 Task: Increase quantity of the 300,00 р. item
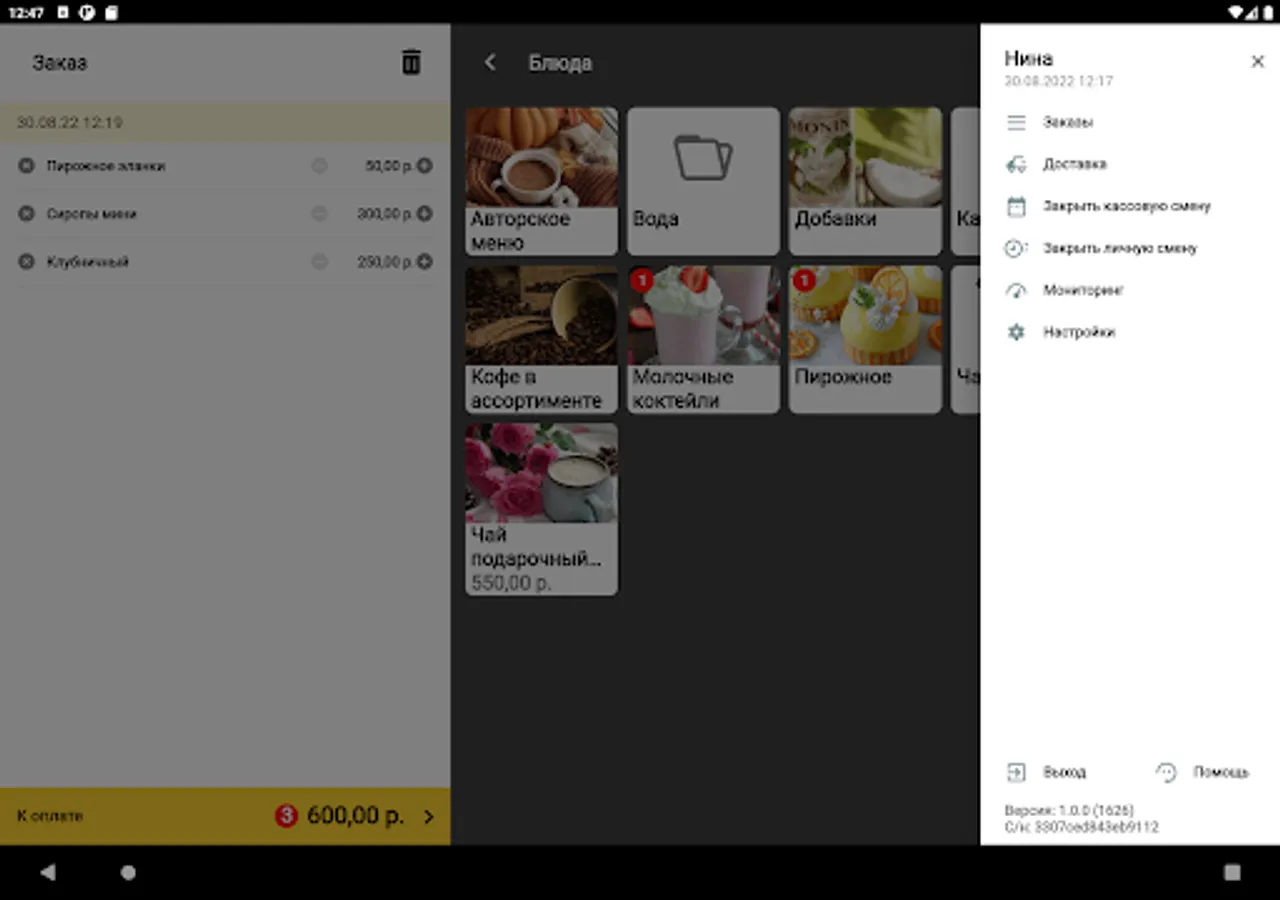click(x=425, y=214)
